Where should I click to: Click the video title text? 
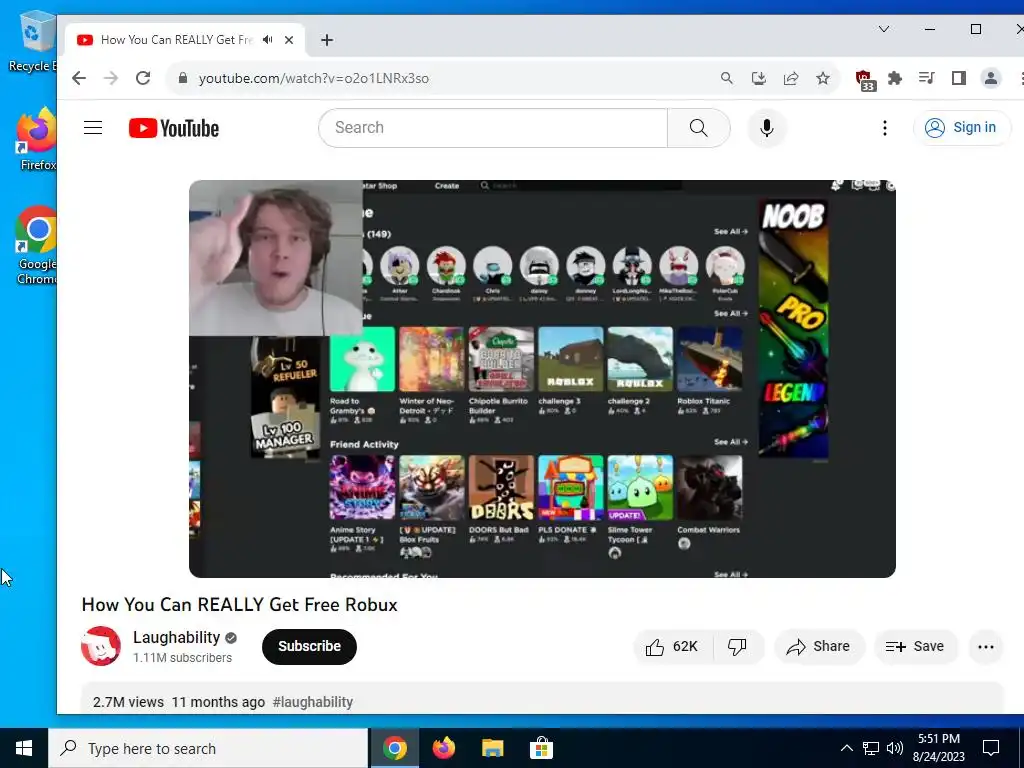click(x=240, y=605)
